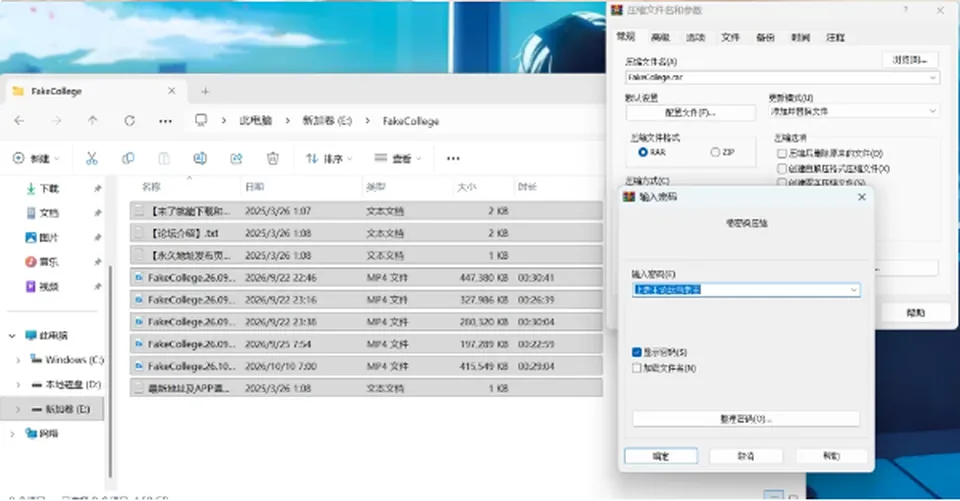Image resolution: width=960 pixels, height=501 pixels.
Task: Switch to the 选项 Options tab
Action: (x=696, y=37)
